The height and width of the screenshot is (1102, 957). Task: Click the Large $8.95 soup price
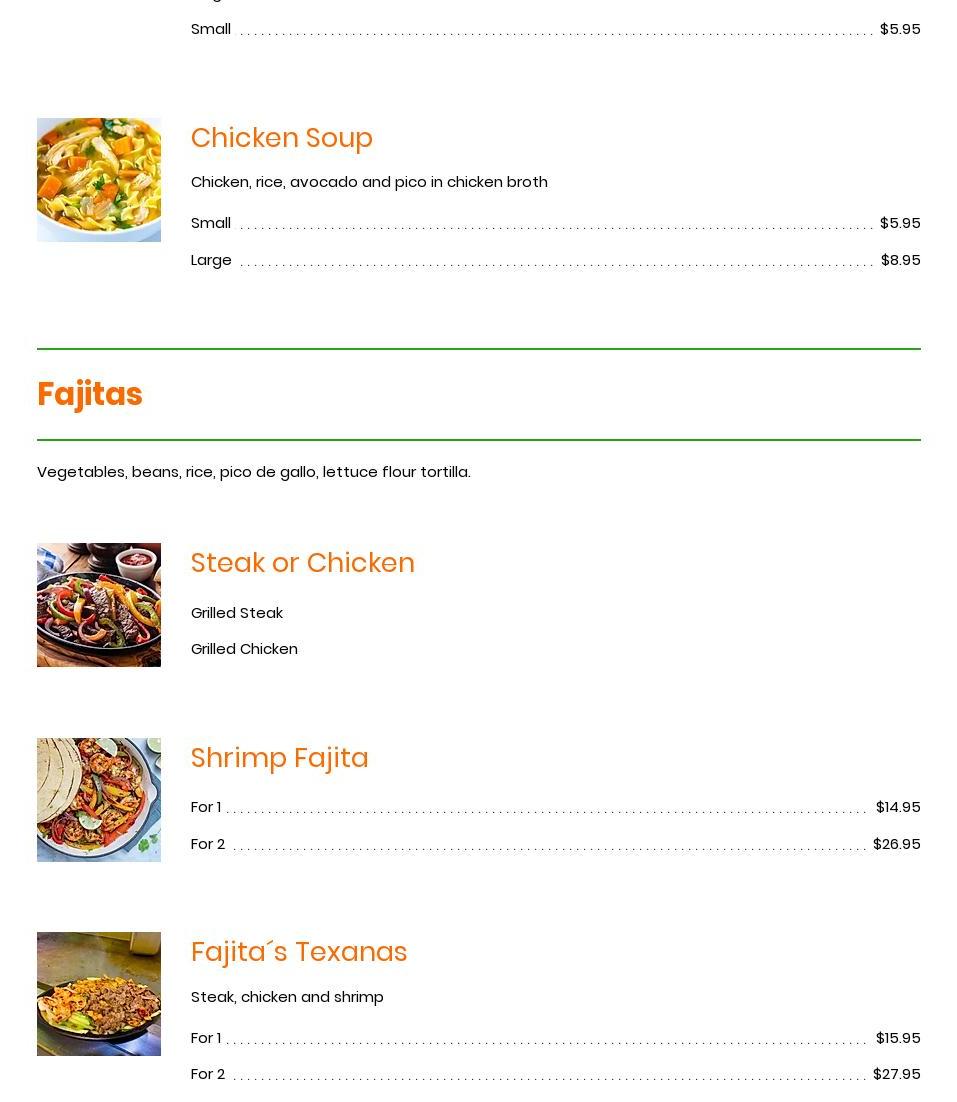[x=900, y=260]
